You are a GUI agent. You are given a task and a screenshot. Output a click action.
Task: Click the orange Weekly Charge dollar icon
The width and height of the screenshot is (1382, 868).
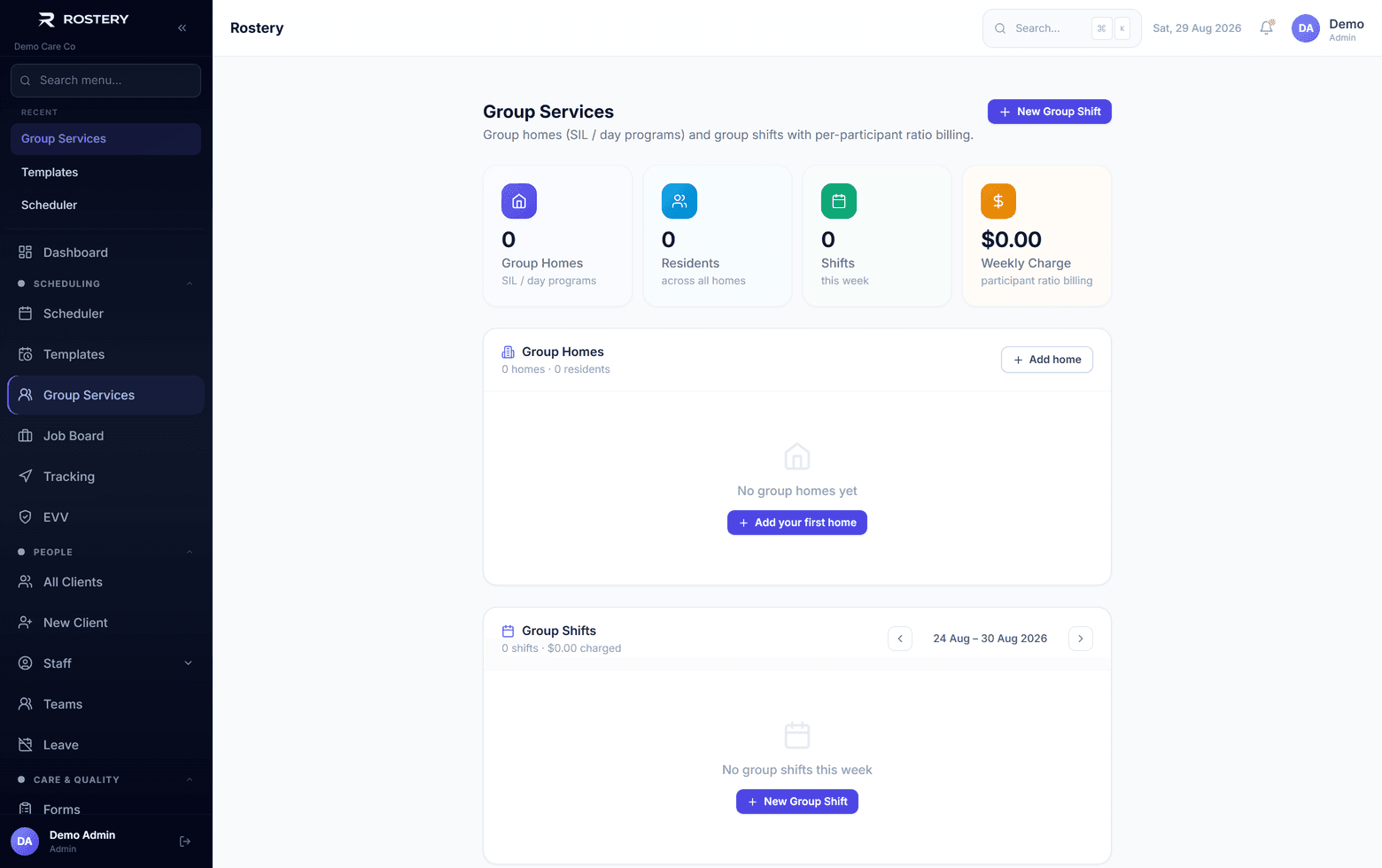pos(998,201)
